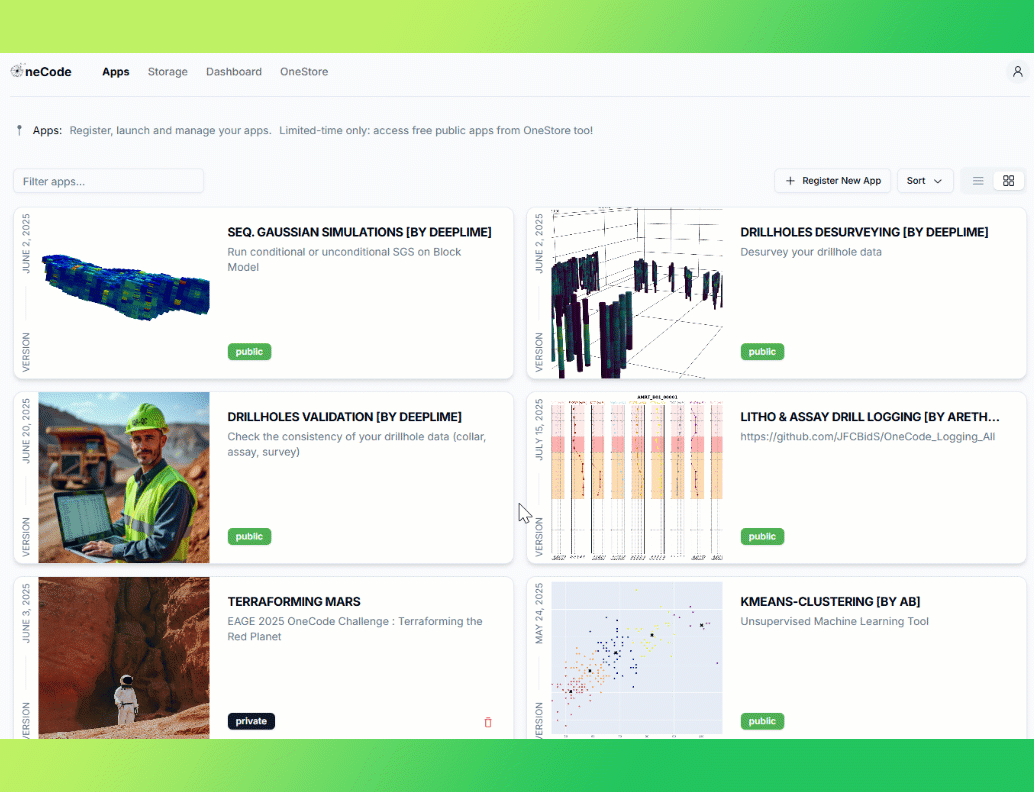
Task: Click JUNE 20, 2025 date on Drillholes Validation
Action: (x=26, y=430)
